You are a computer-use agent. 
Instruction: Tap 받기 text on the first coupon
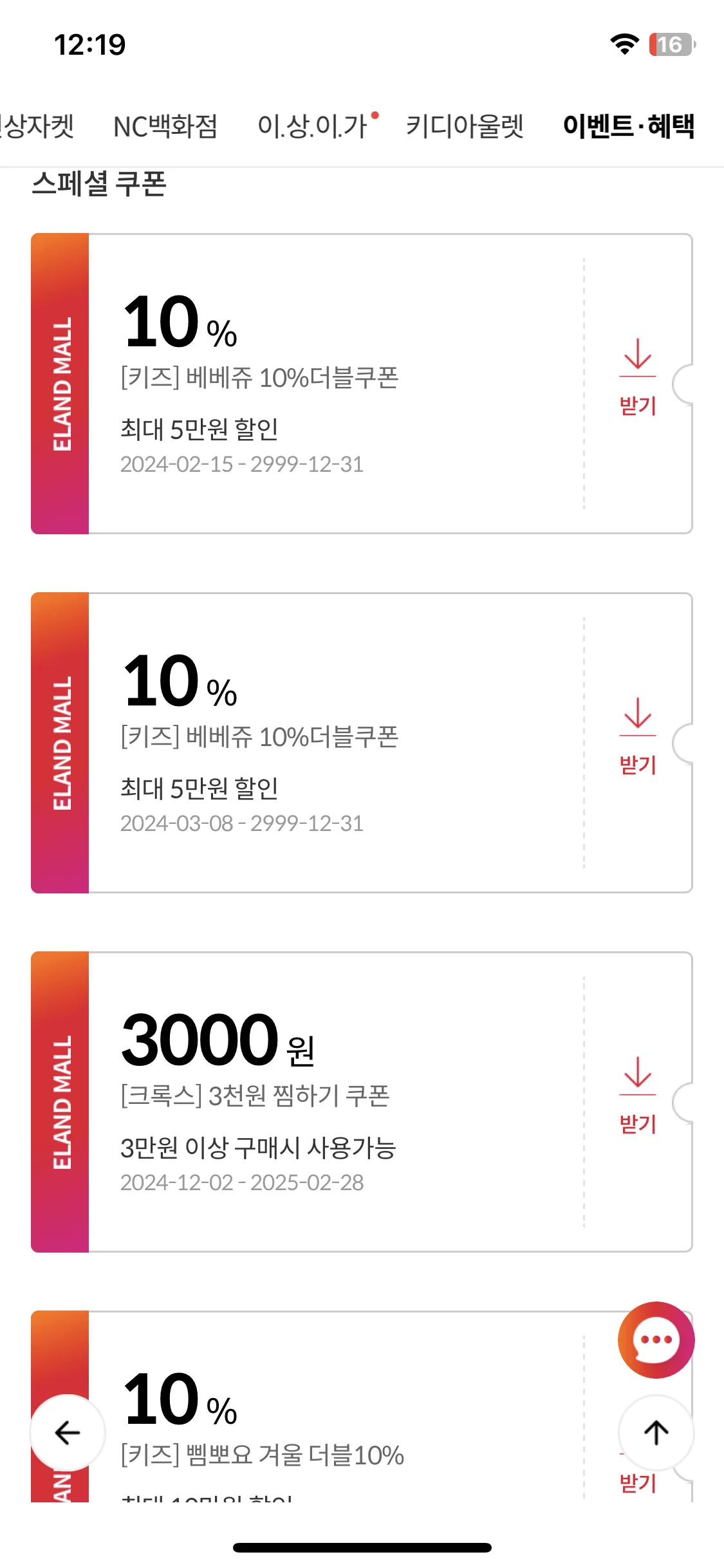(x=638, y=406)
